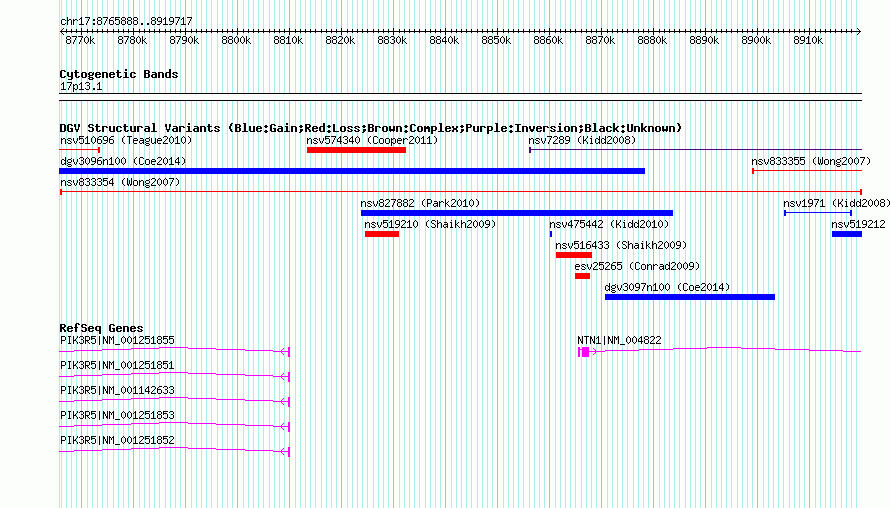Select the blue nsv827882 gain bar
This screenshot has width=890, height=508.
[517, 213]
